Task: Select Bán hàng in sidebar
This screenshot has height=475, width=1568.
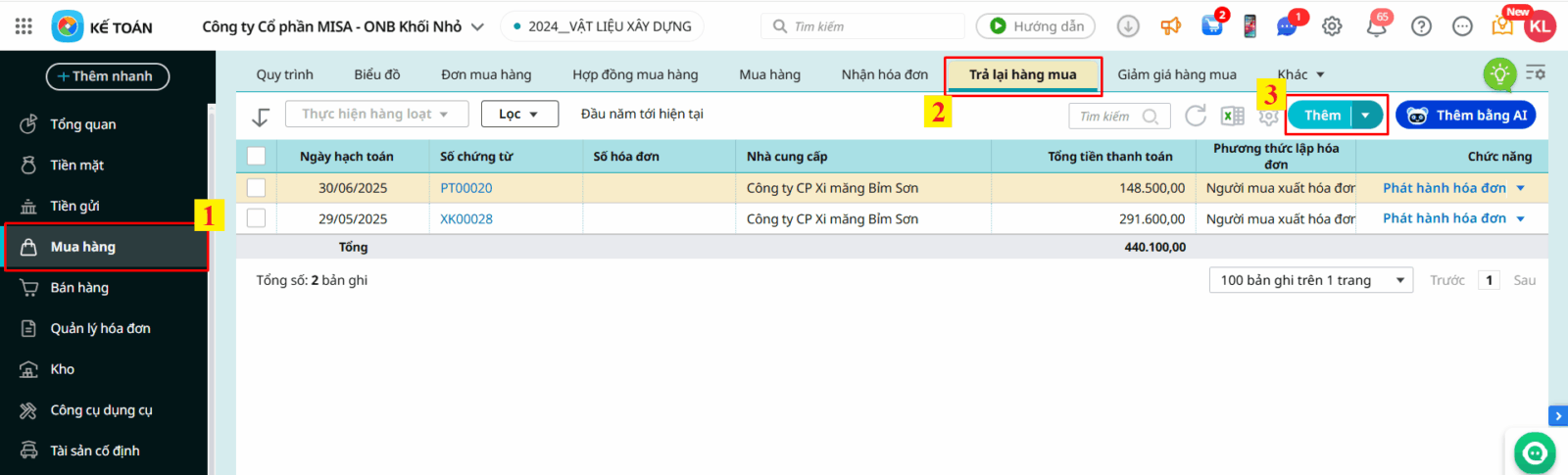Action: [x=79, y=288]
